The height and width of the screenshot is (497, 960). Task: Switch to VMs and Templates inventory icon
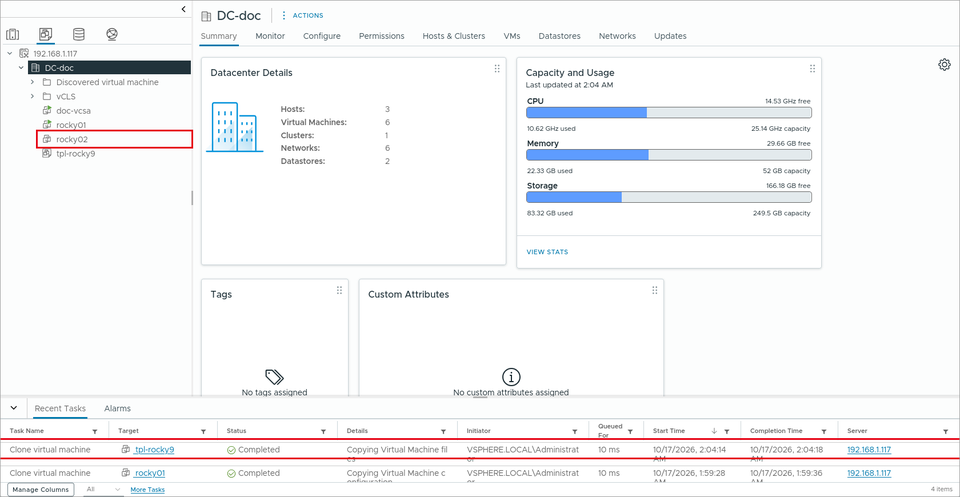46,34
